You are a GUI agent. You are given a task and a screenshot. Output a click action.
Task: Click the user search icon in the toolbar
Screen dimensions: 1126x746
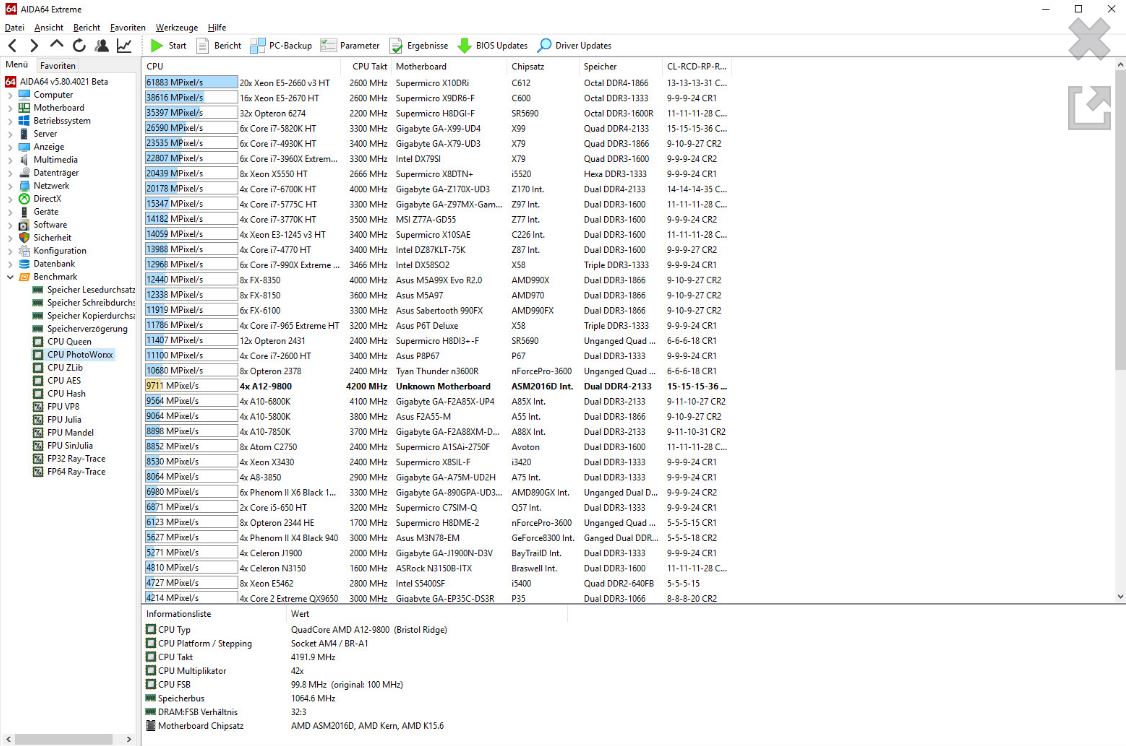click(x=101, y=45)
